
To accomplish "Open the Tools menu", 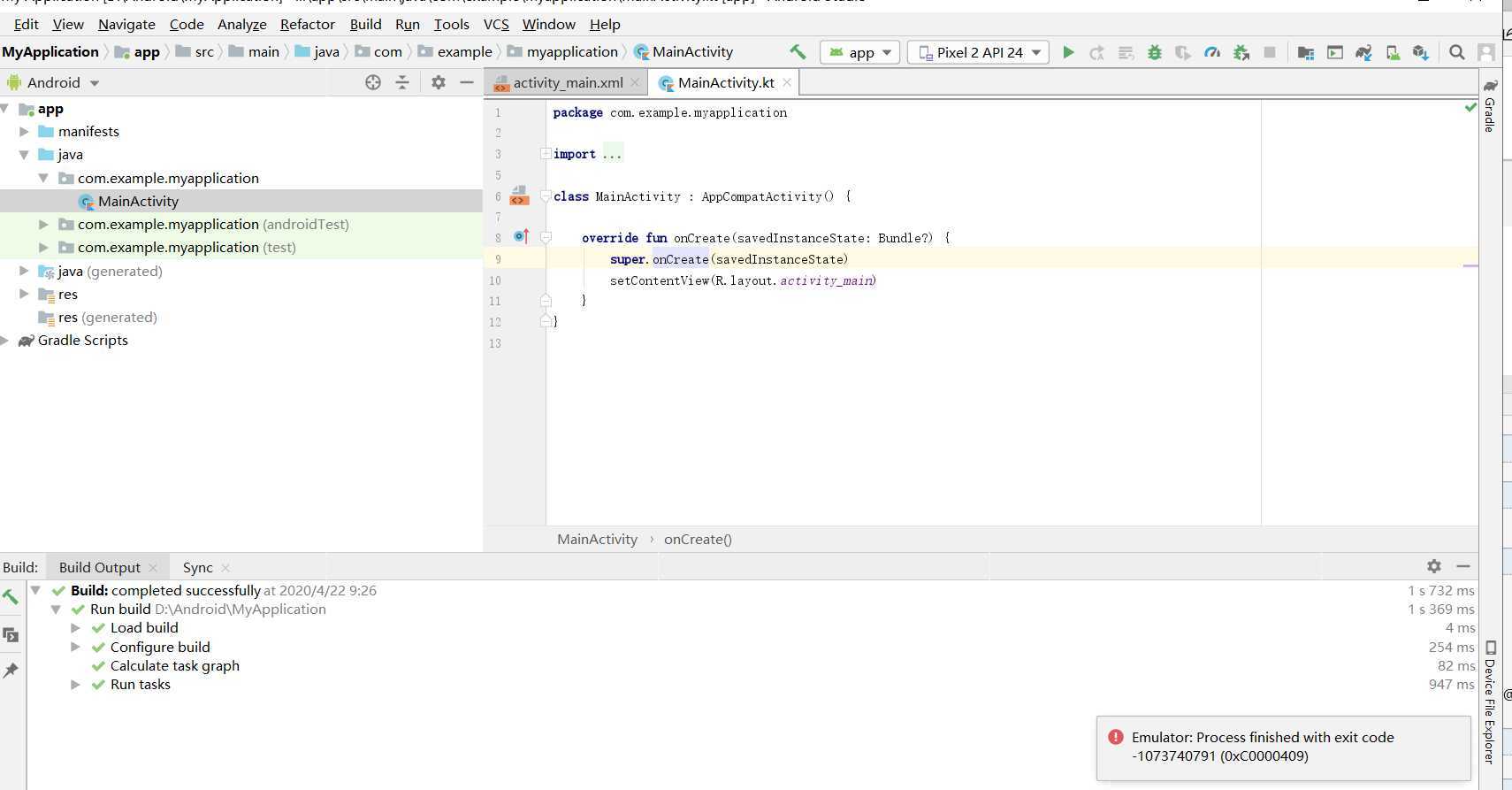I will pyautogui.click(x=451, y=24).
